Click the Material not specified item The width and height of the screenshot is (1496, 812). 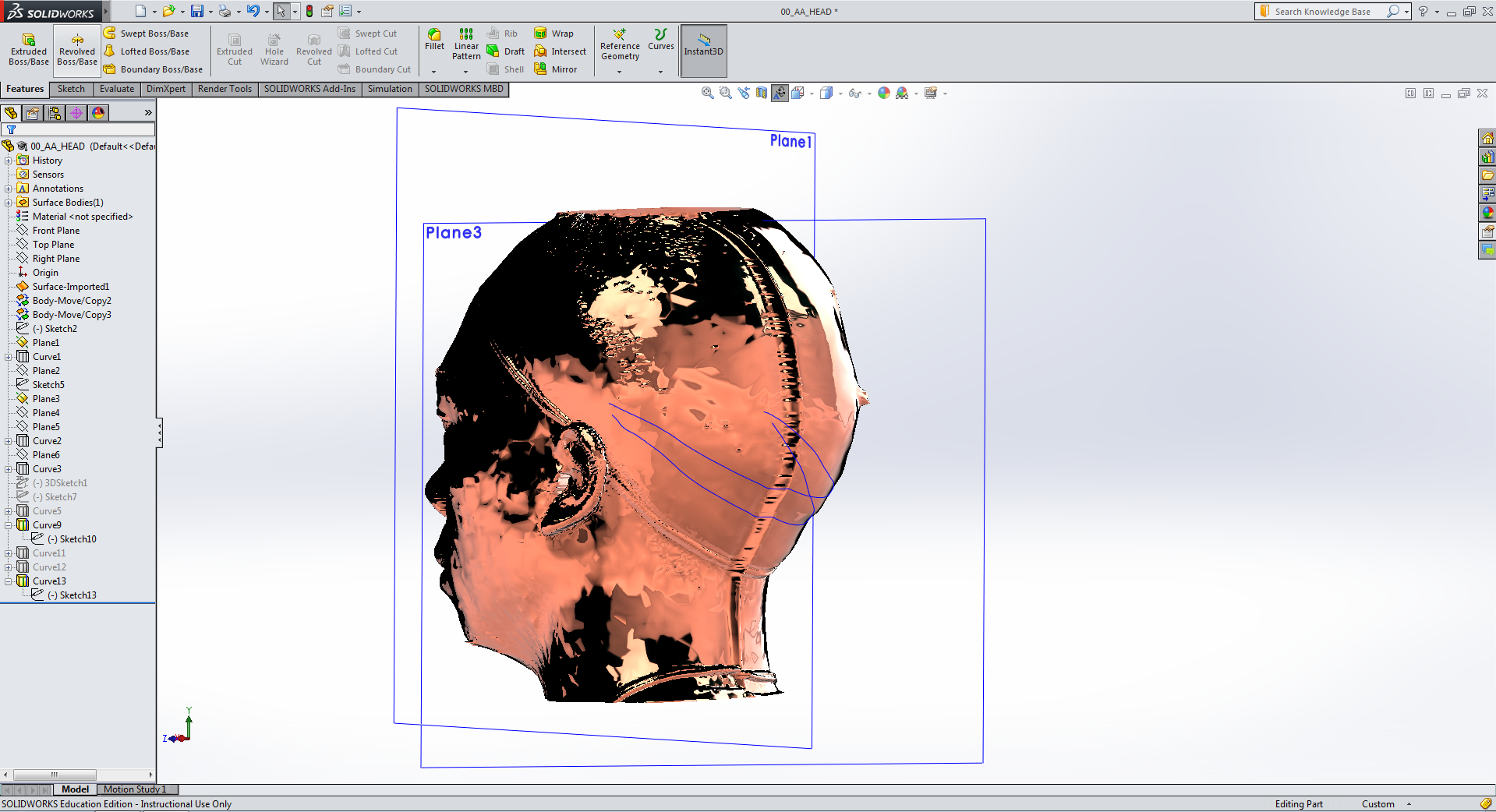(83, 217)
